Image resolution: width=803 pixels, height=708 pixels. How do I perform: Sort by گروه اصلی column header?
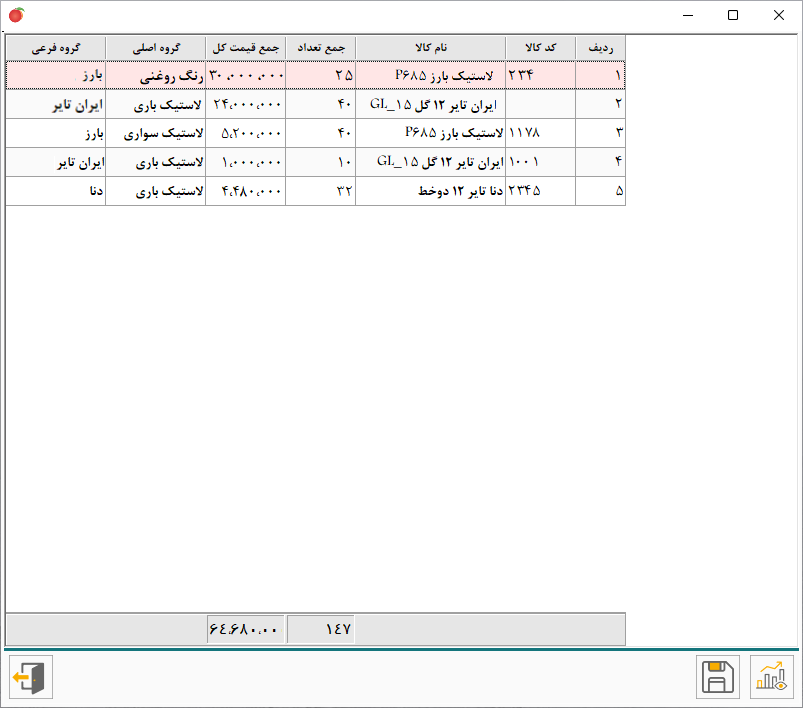pyautogui.click(x=156, y=48)
